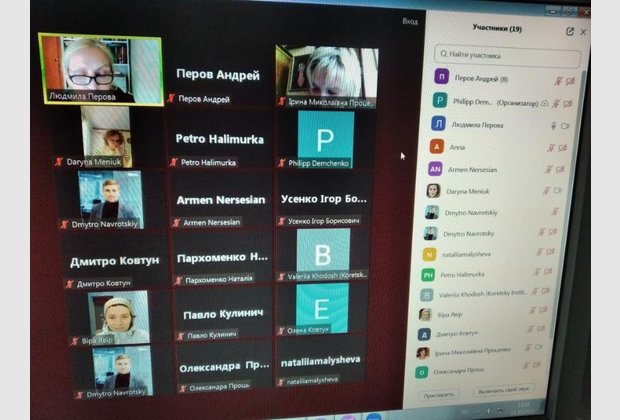This screenshot has width=620, height=420.
Task: Click camera-off icon in nataliiamalysheva list row
Action: [550, 252]
